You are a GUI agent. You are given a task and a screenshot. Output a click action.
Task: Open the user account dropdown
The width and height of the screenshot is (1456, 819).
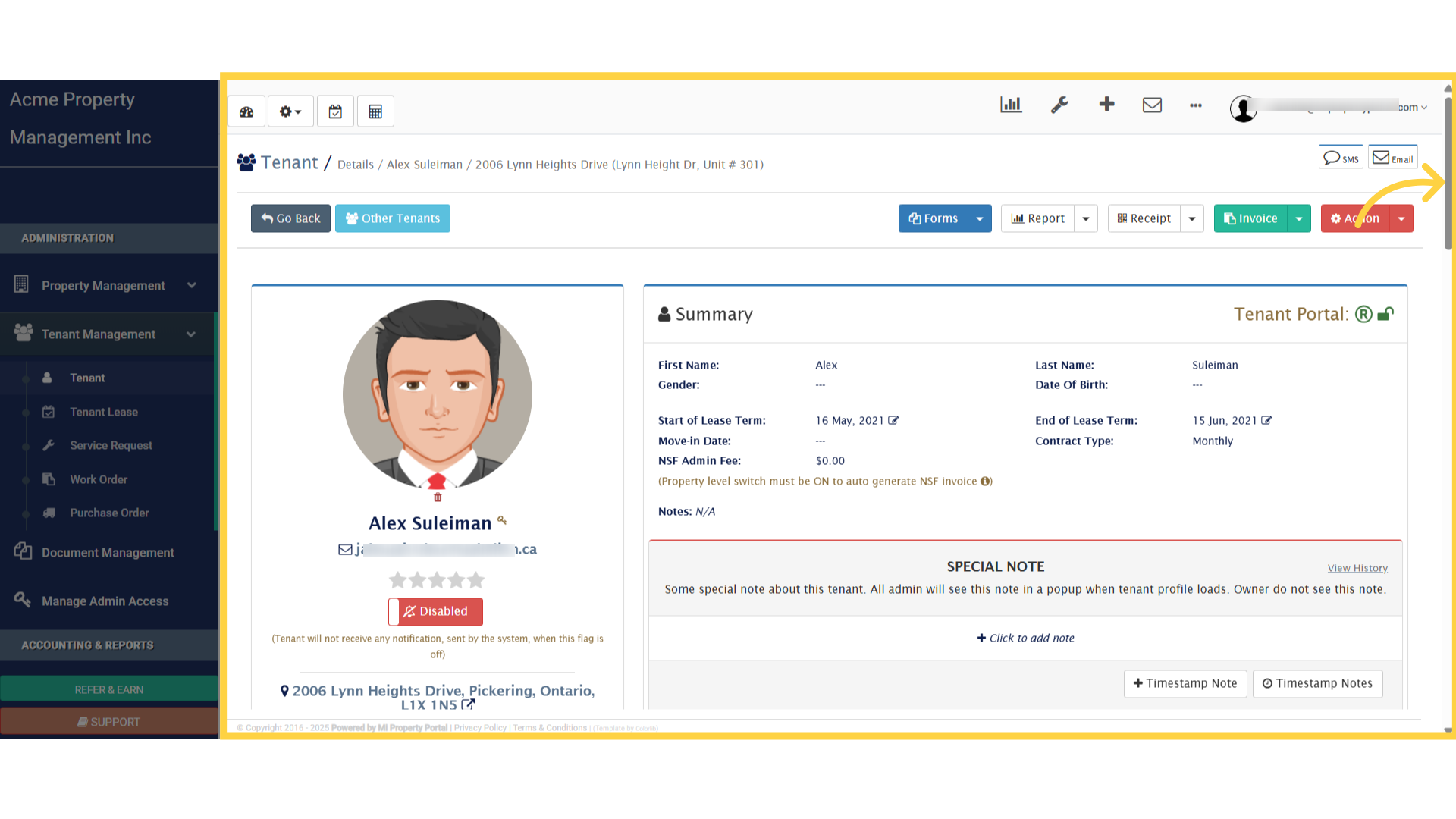pos(1329,108)
